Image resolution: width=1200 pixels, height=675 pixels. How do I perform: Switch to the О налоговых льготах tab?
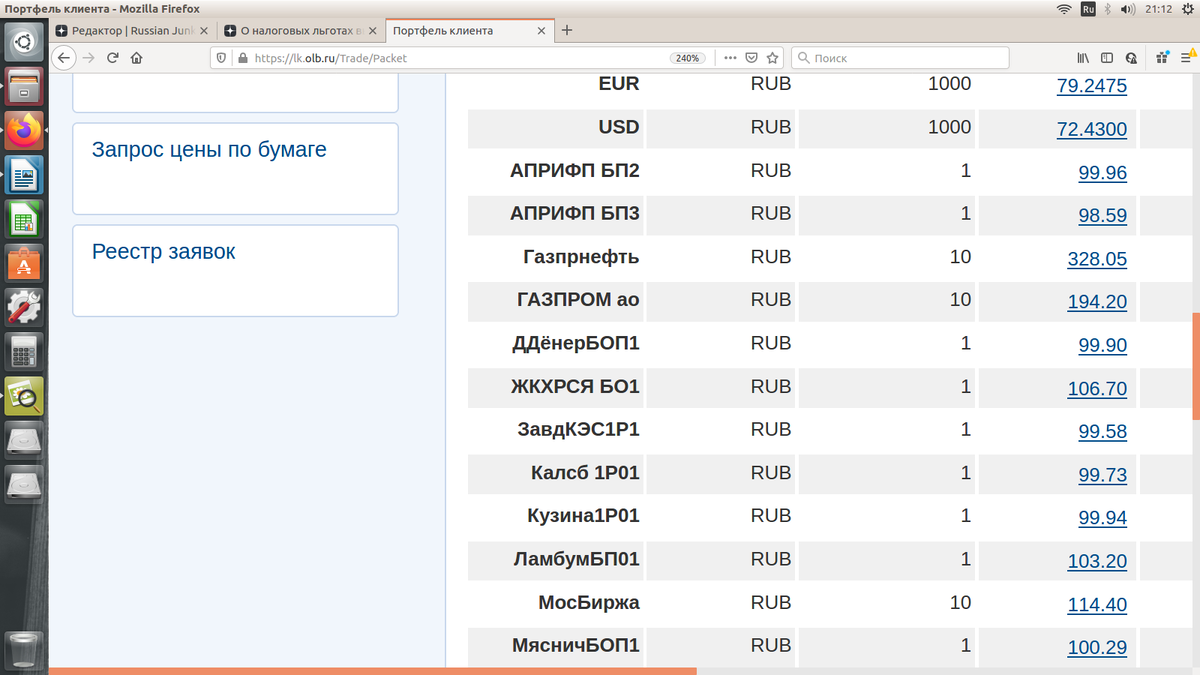(302, 31)
